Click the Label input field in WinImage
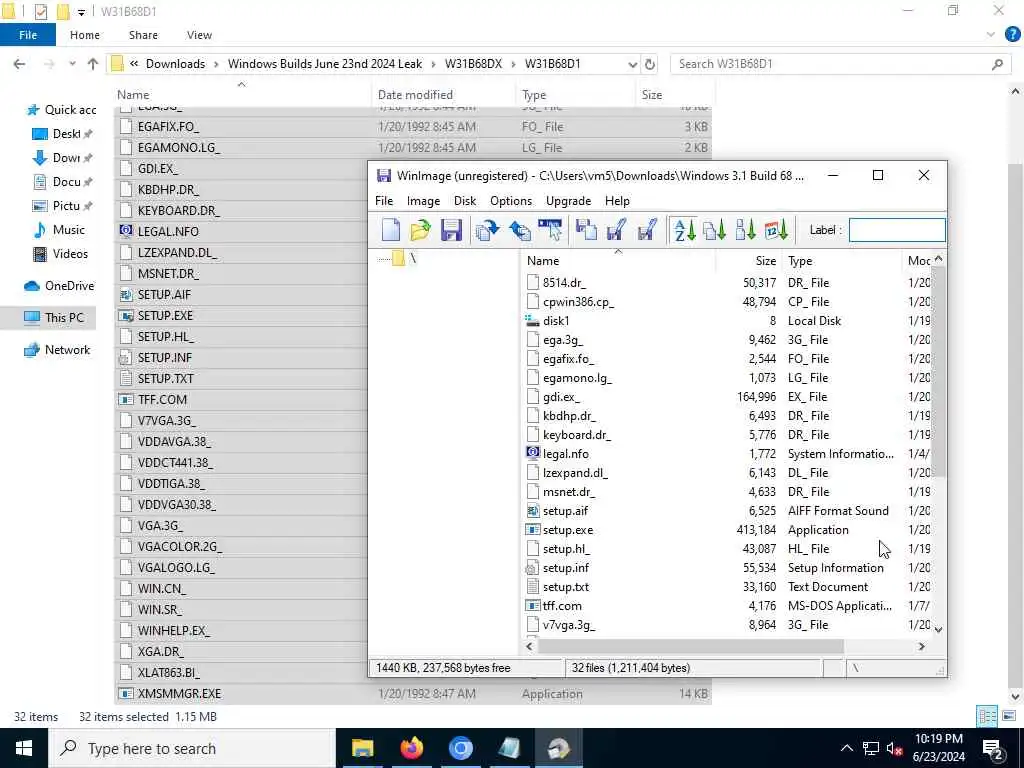Viewport: 1024px width, 768px height. click(x=897, y=230)
